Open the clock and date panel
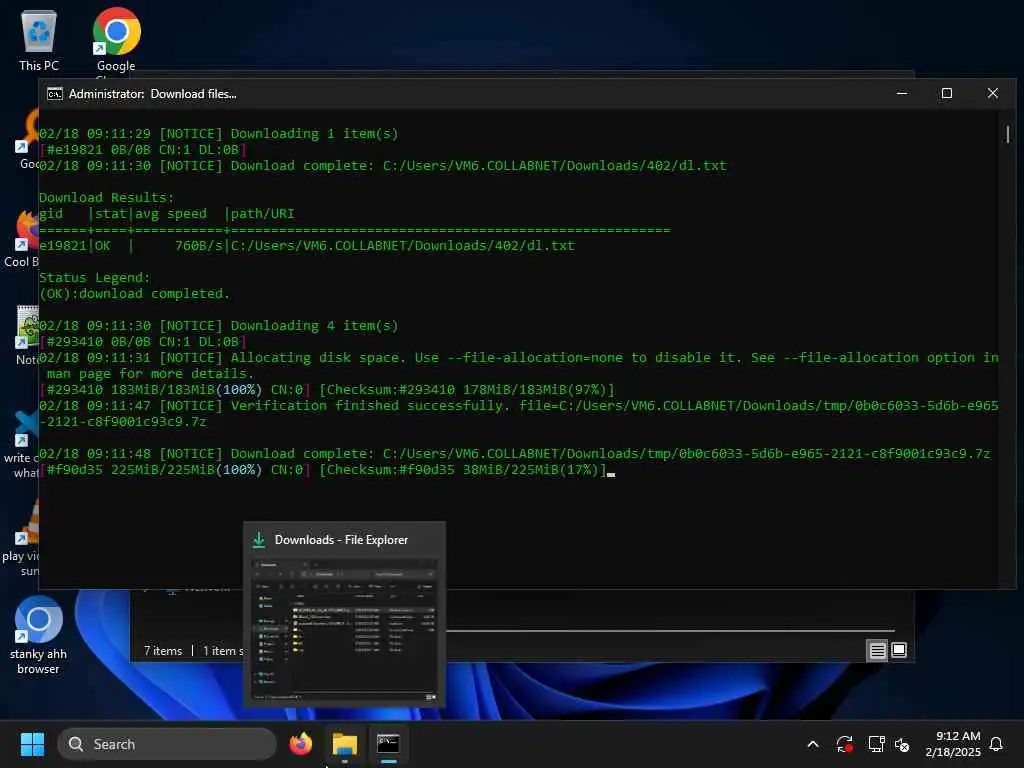1024x768 pixels. [x=953, y=744]
